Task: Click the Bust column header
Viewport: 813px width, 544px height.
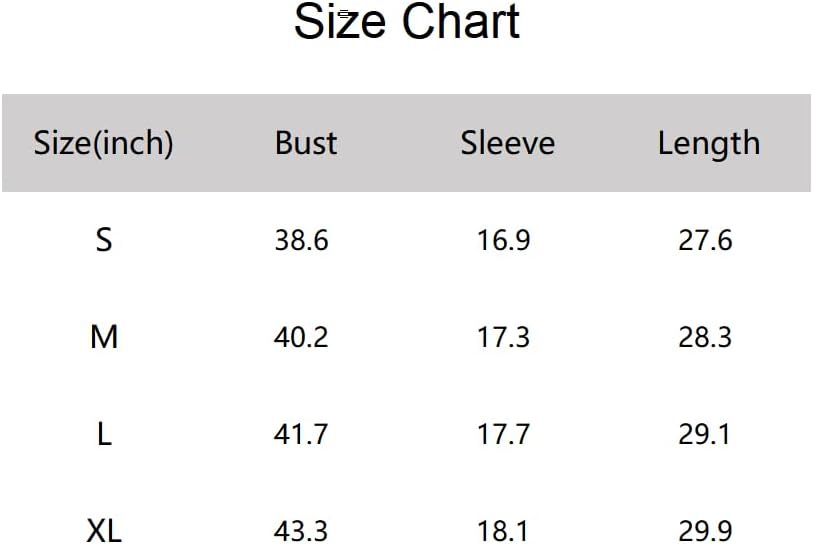Action: (x=306, y=143)
